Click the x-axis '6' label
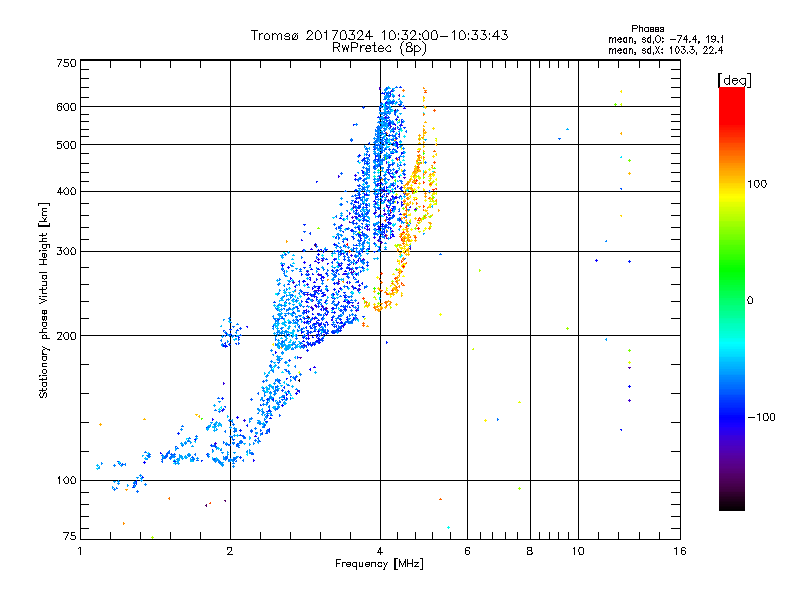Image resolution: width=800 pixels, height=600 pixels. coord(467,551)
